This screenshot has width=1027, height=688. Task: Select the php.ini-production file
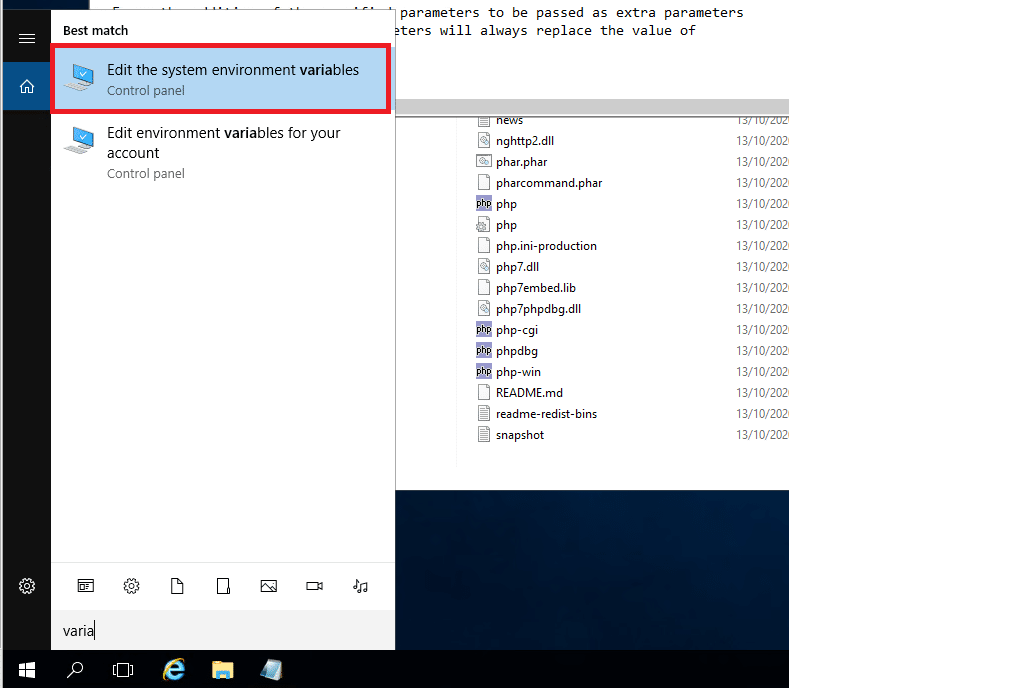[546, 246]
